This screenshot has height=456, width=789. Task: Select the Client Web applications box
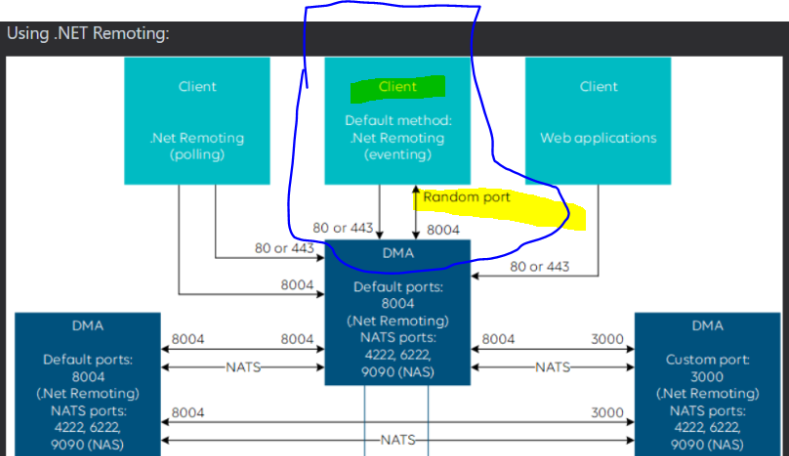tap(598, 121)
